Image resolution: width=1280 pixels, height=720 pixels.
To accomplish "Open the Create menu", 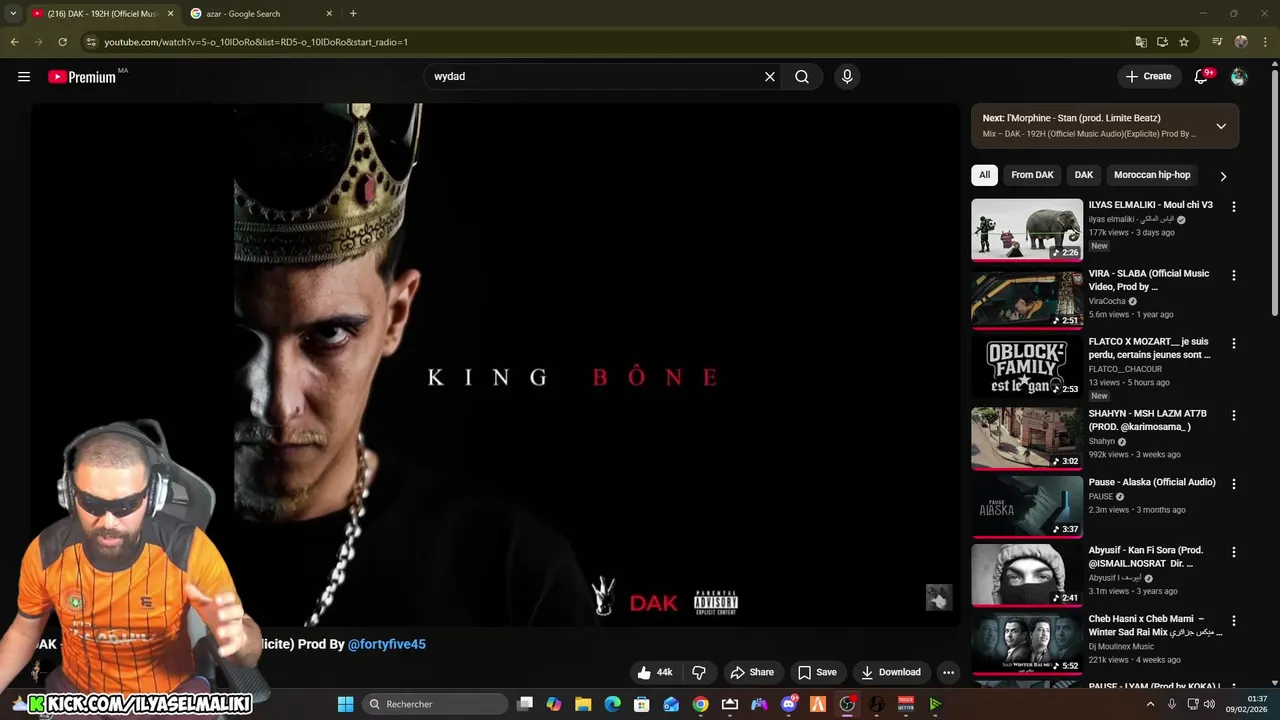I will point(1148,76).
